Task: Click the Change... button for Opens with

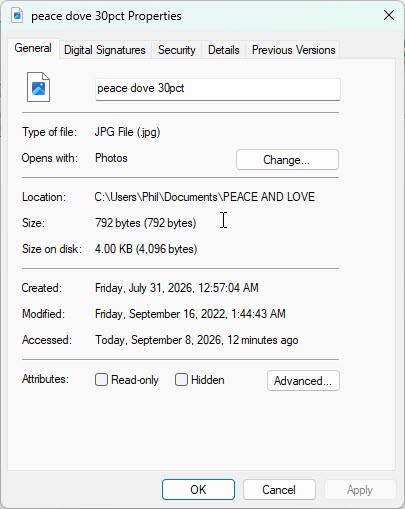Action: [x=287, y=160]
